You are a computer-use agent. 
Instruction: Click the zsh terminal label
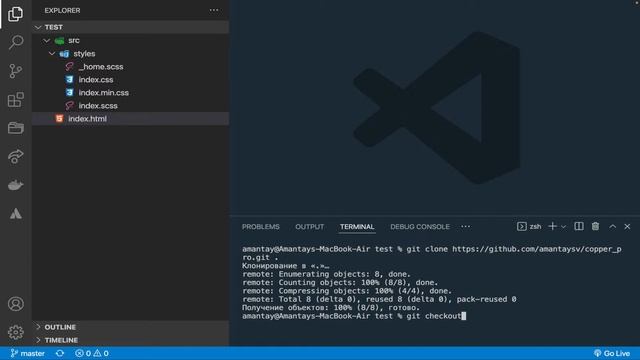point(535,227)
